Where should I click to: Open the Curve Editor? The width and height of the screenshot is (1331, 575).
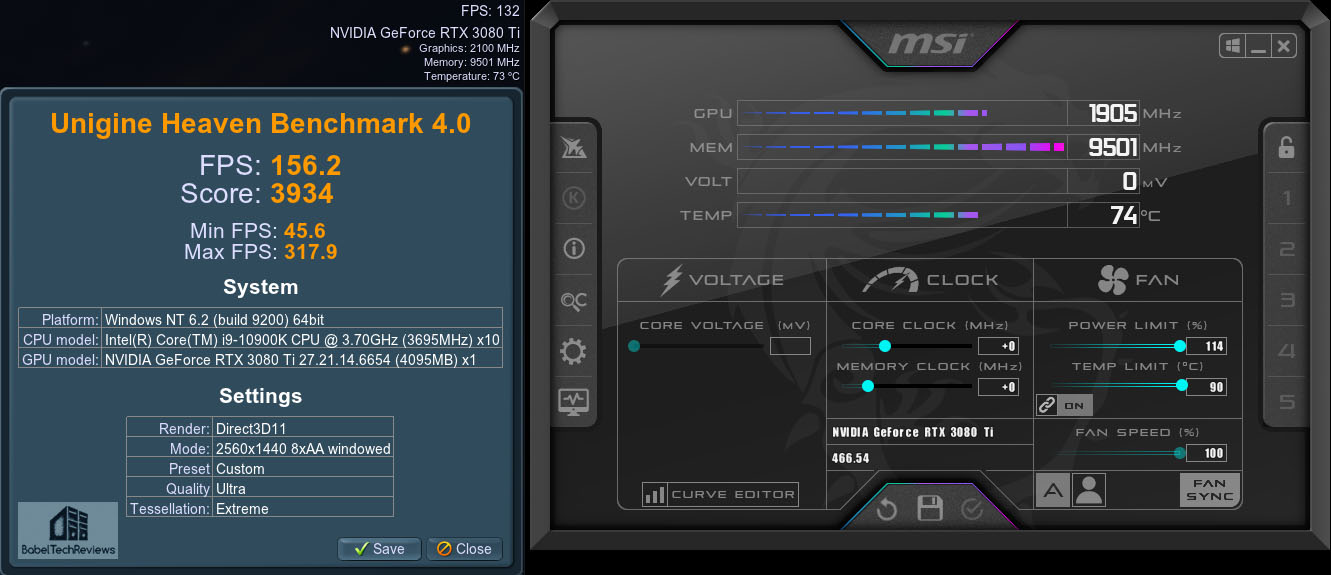[720, 494]
